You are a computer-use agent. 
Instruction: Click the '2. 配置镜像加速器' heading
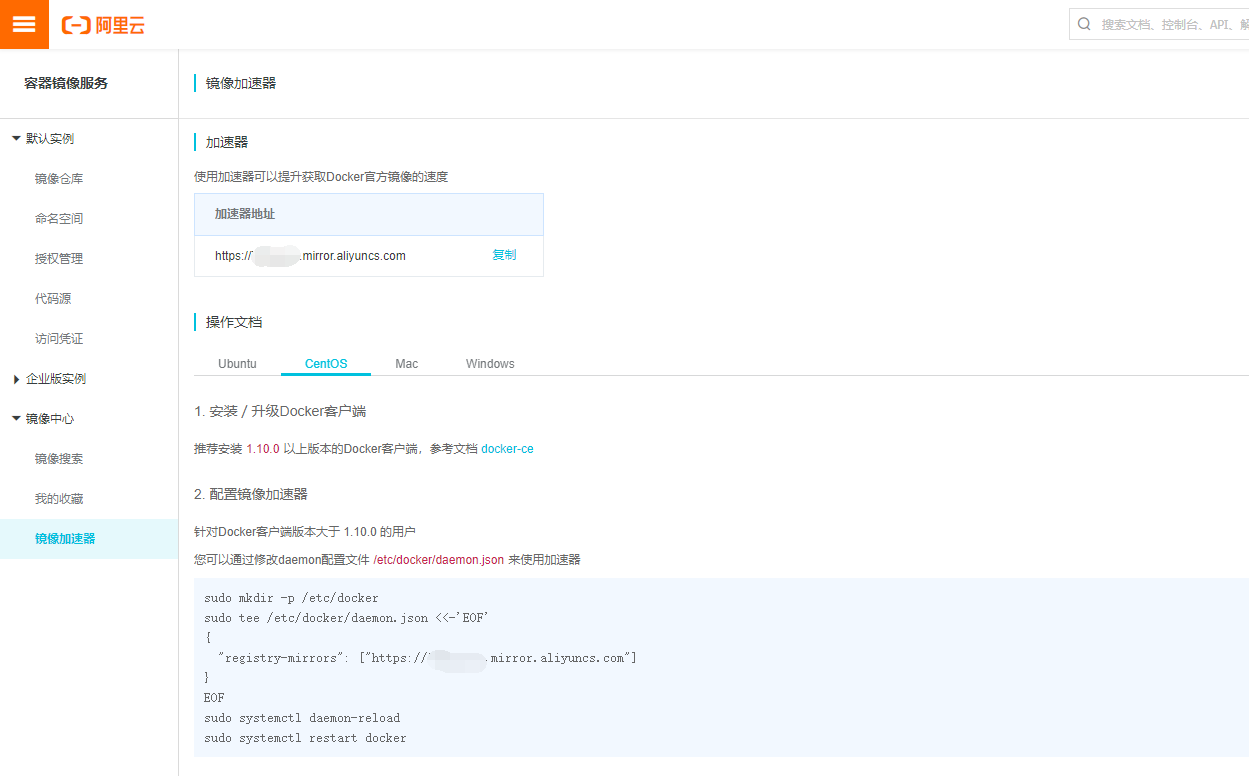(x=251, y=494)
